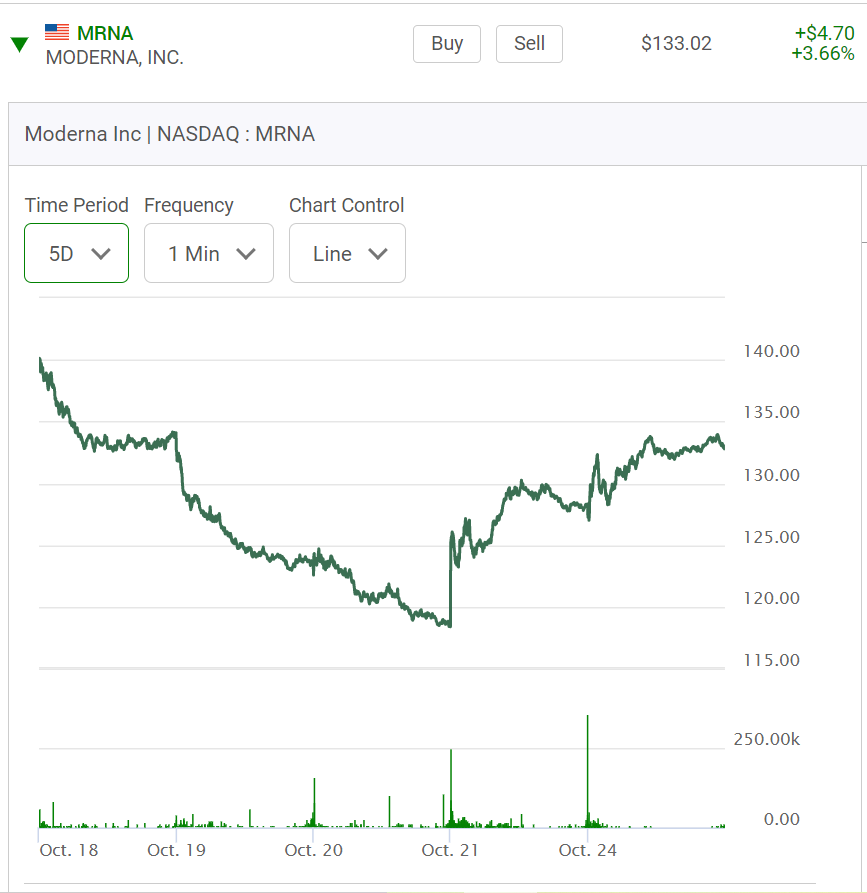This screenshot has height=893, width=867.
Task: Click the tallest volume spike at Oct. 24
Action: pos(587,770)
